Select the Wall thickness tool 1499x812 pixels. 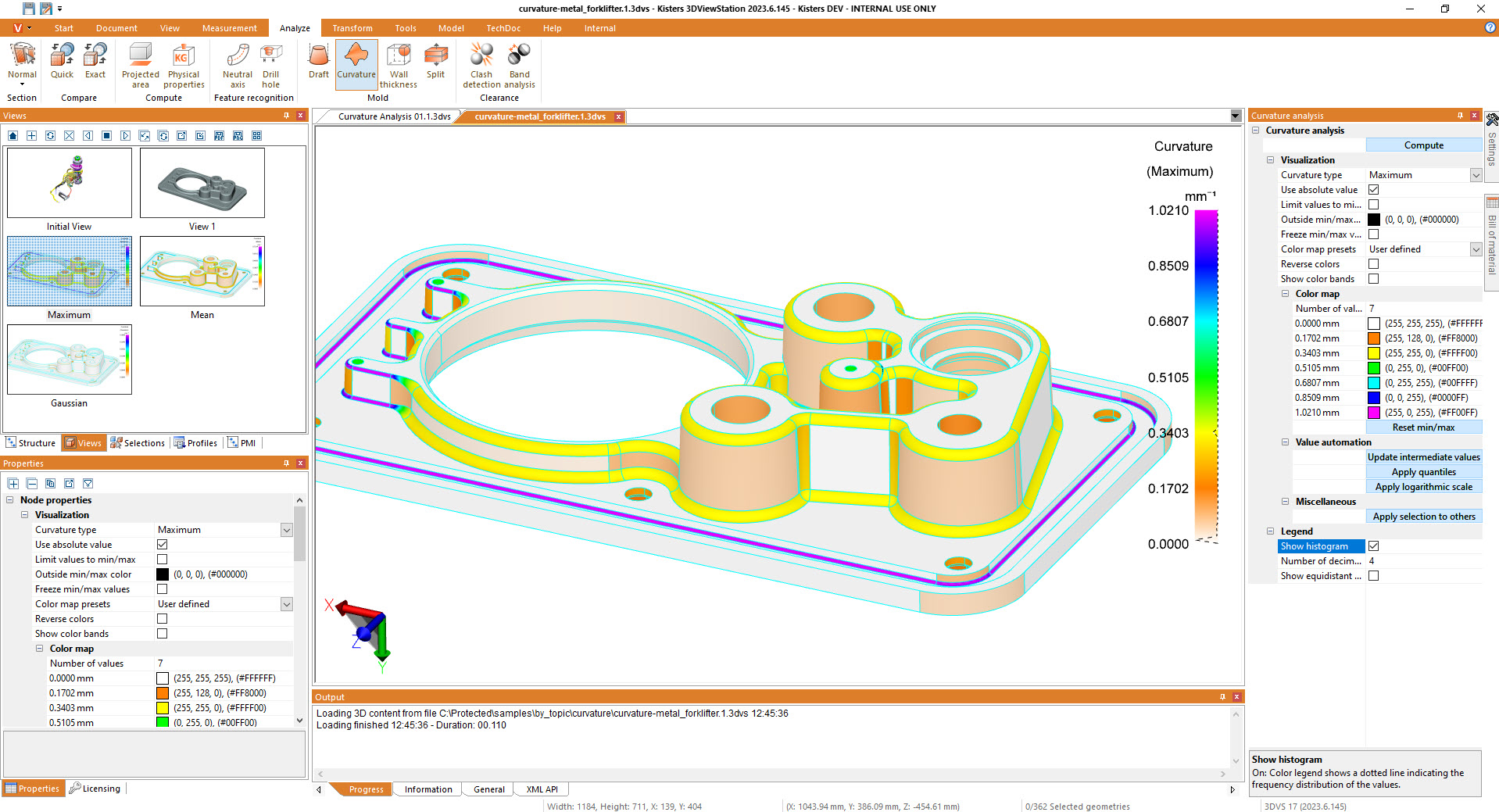pos(399,66)
